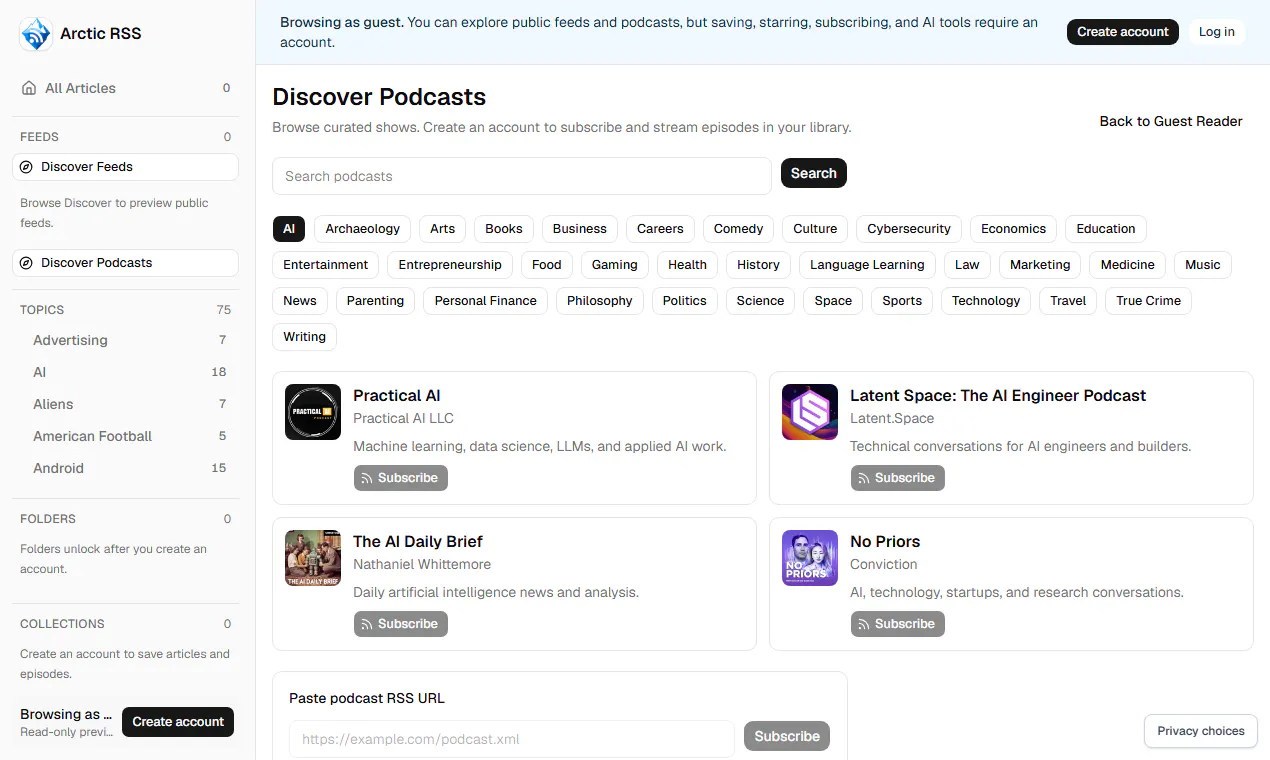Select the News category chip
The width and height of the screenshot is (1270, 760).
pyautogui.click(x=300, y=301)
